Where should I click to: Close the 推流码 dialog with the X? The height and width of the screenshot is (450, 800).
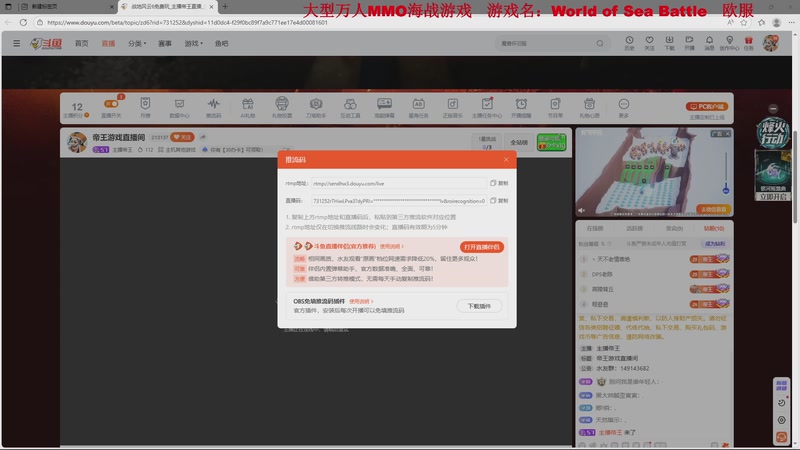coord(506,160)
